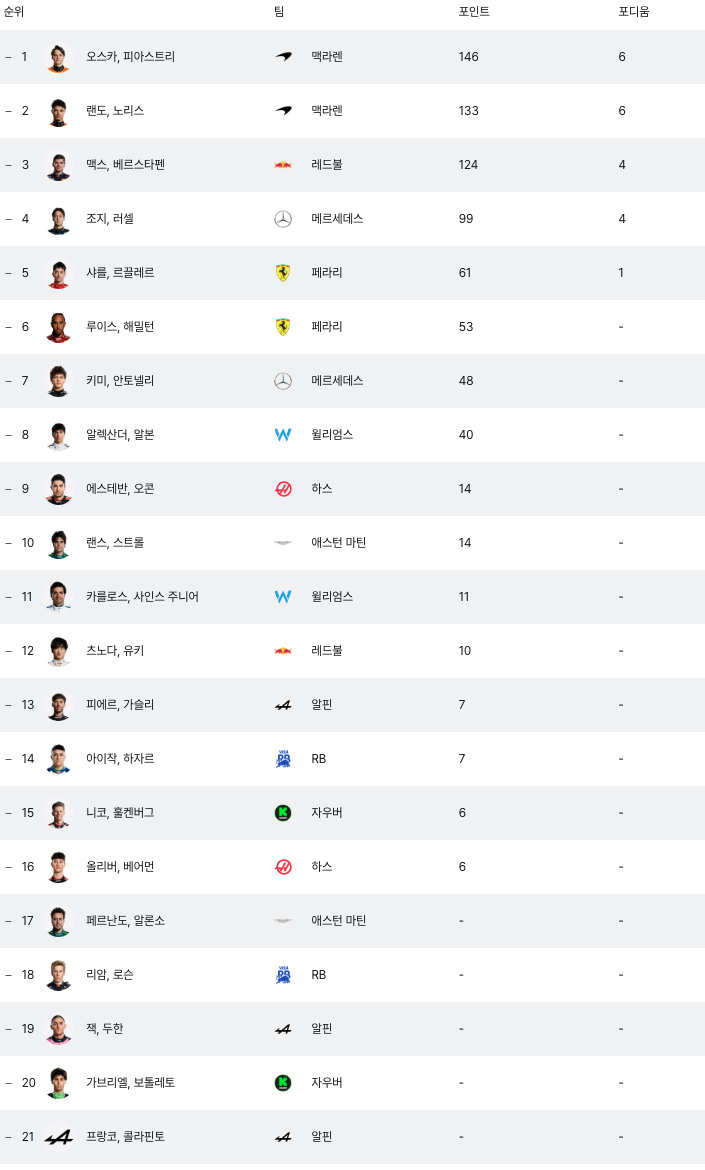
Task: Click the Haas logo in 에스테반, 오콘 row
Action: [283, 489]
